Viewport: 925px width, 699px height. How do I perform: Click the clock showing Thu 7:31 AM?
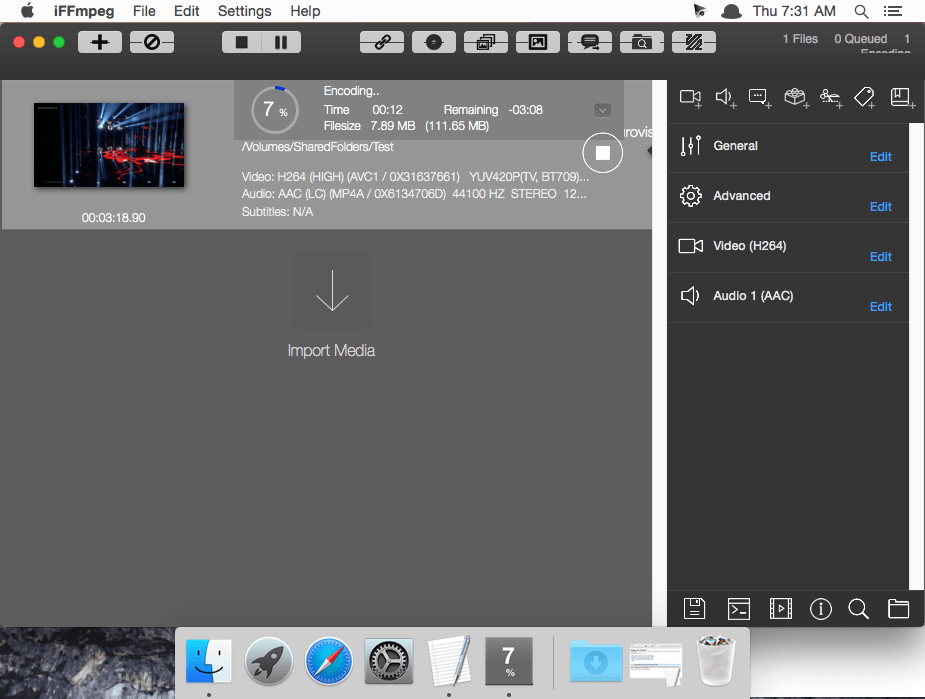[794, 11]
